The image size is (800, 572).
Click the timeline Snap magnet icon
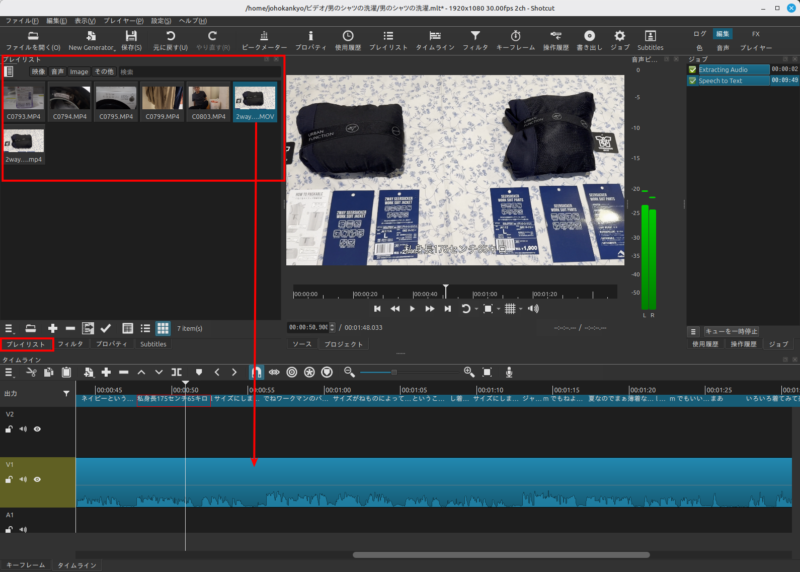tap(255, 372)
